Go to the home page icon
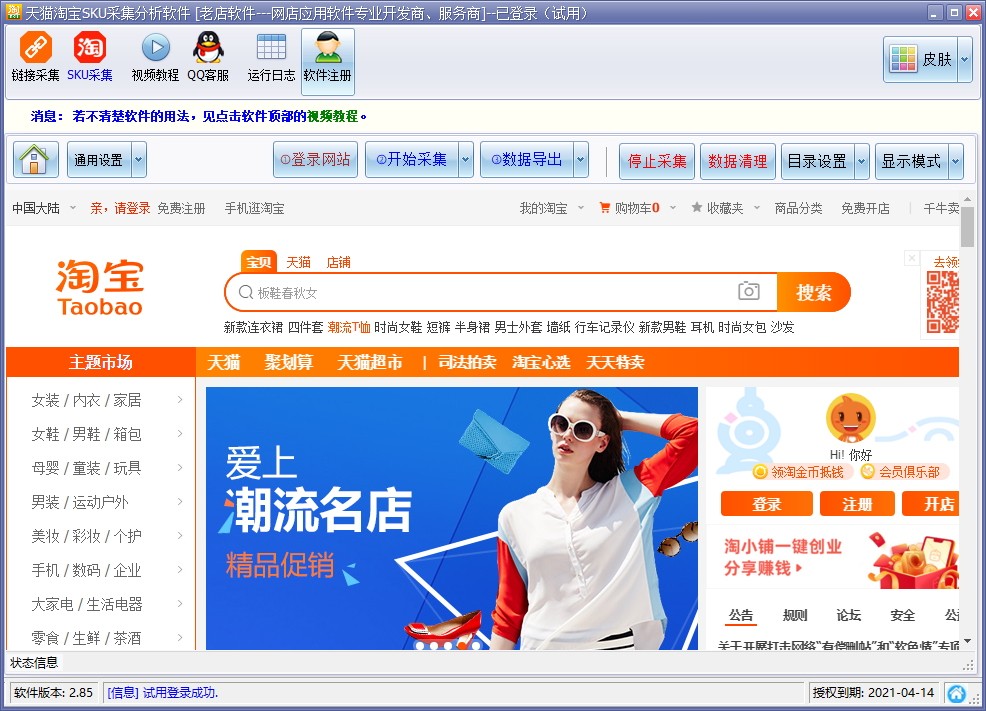Viewport: 986px width, 711px height. (x=36, y=160)
